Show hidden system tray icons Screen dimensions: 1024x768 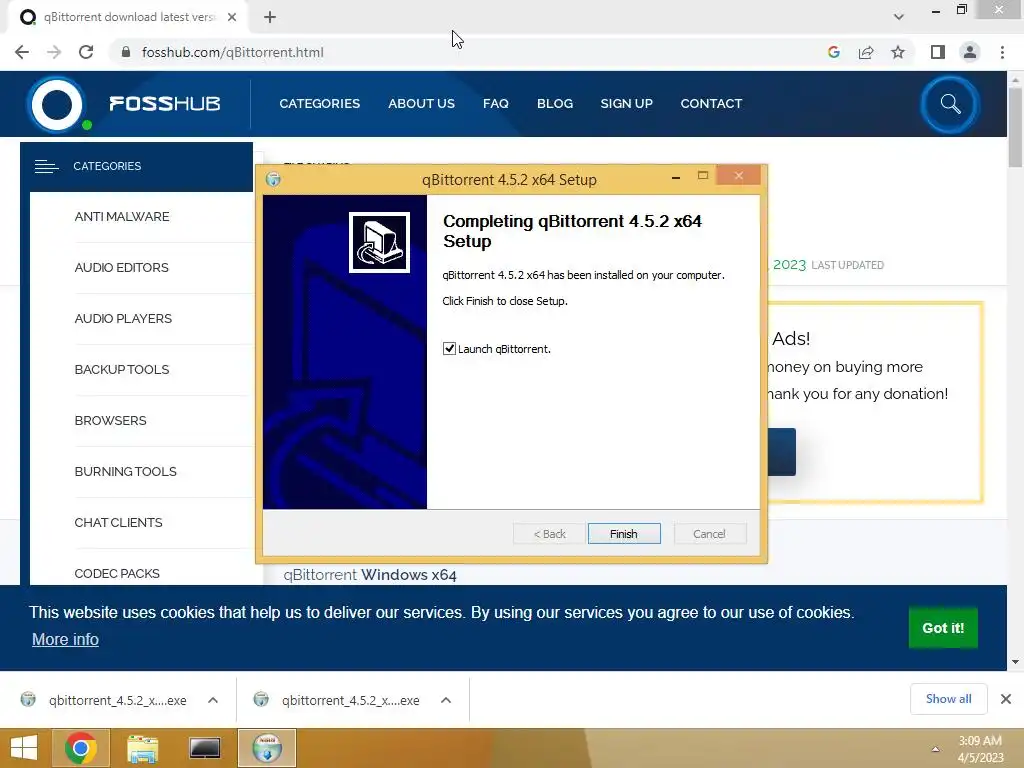pos(935,749)
